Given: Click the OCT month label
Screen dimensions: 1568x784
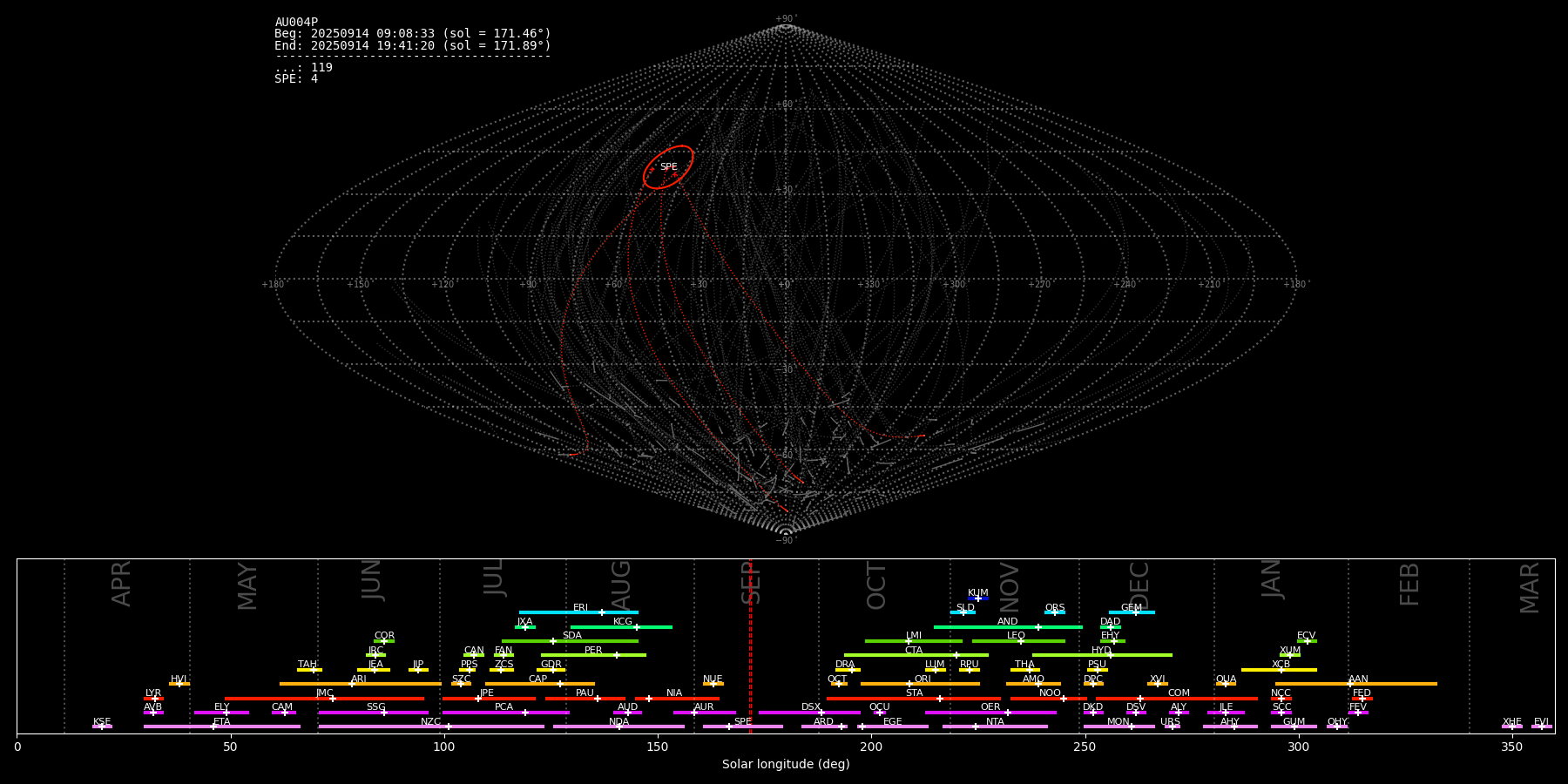Looking at the screenshot, I should tap(876, 585).
